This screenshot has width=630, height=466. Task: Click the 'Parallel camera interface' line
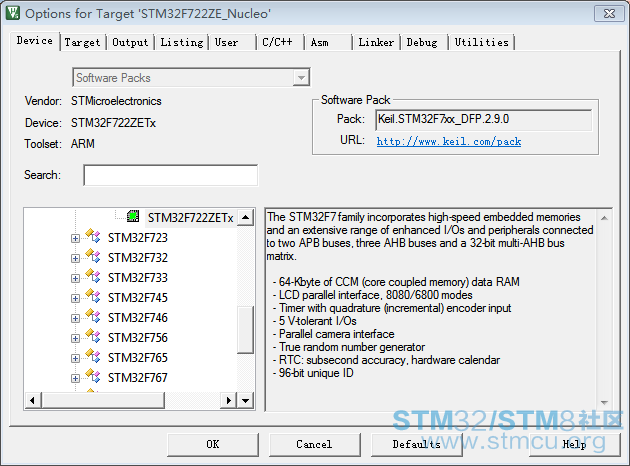pos(333,334)
